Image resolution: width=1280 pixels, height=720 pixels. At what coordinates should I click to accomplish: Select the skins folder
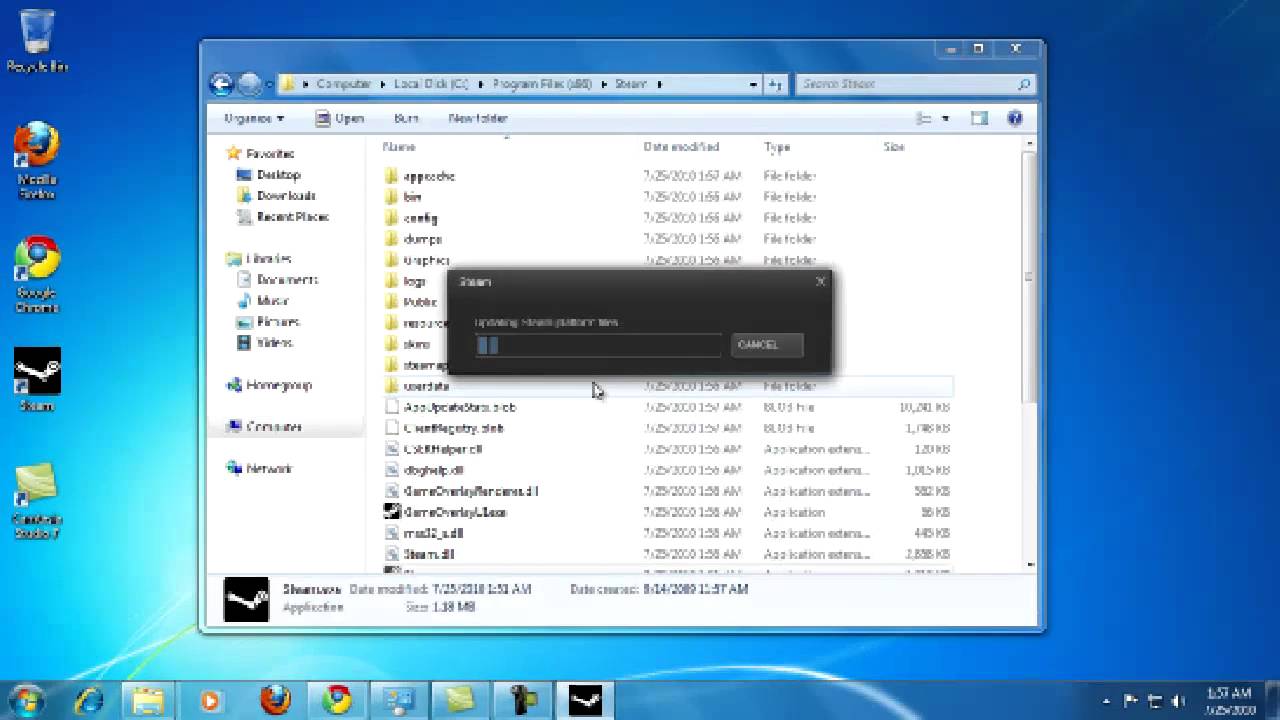[x=416, y=344]
